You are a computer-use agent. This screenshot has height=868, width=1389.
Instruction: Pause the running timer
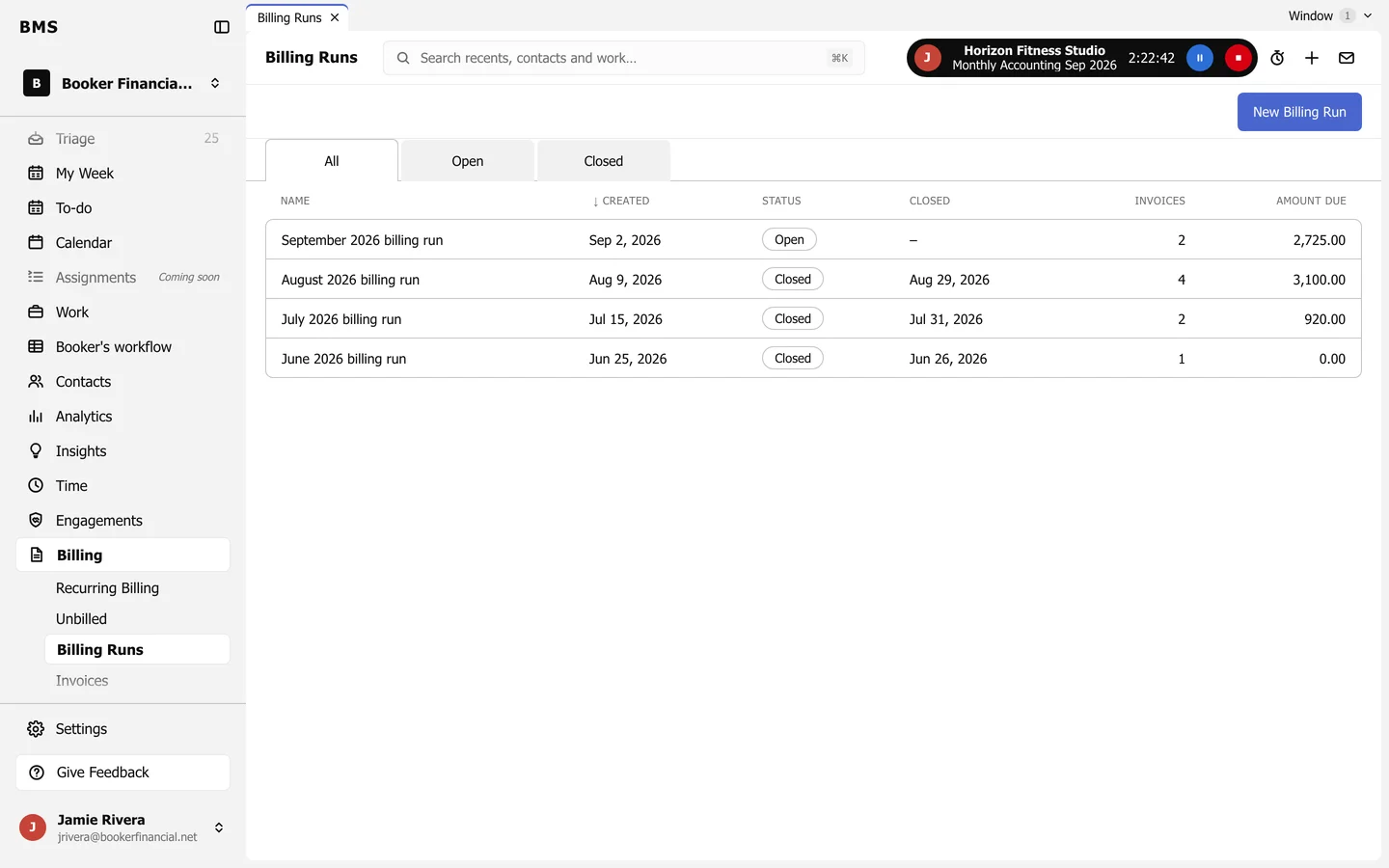pyautogui.click(x=1200, y=58)
